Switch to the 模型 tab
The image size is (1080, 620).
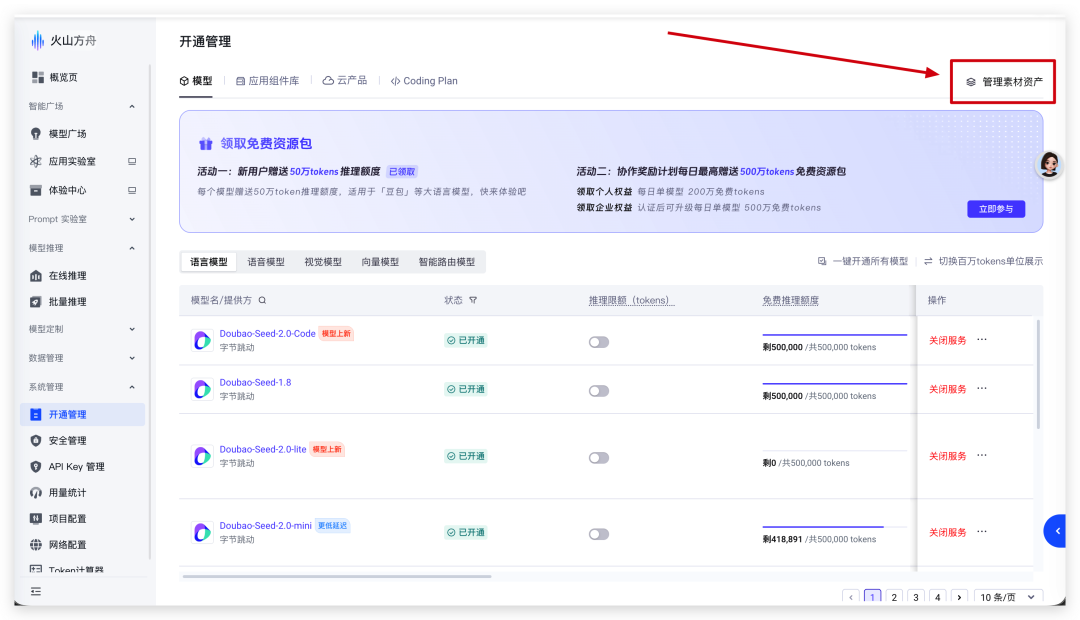click(x=196, y=81)
